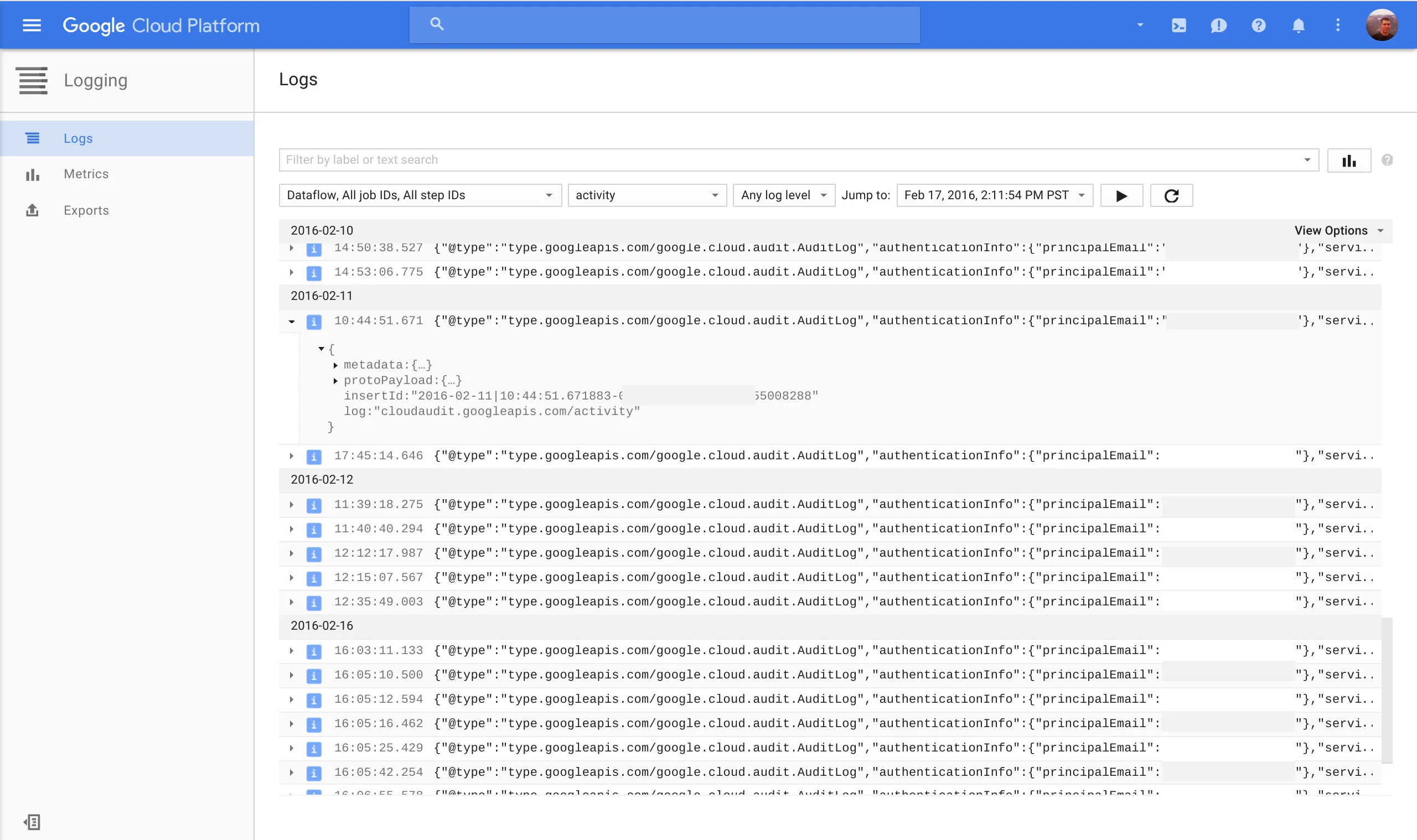This screenshot has height=840, width=1417.
Task: Open the View Options dropdown
Action: (x=1338, y=230)
